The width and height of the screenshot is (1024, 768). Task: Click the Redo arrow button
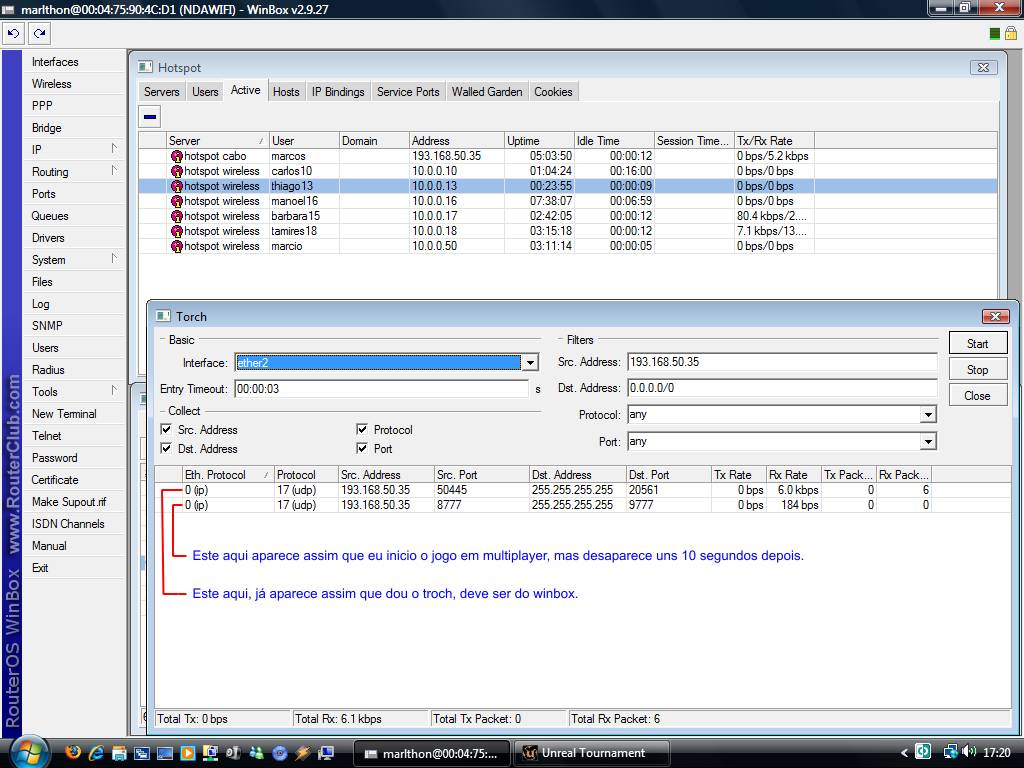click(39, 33)
